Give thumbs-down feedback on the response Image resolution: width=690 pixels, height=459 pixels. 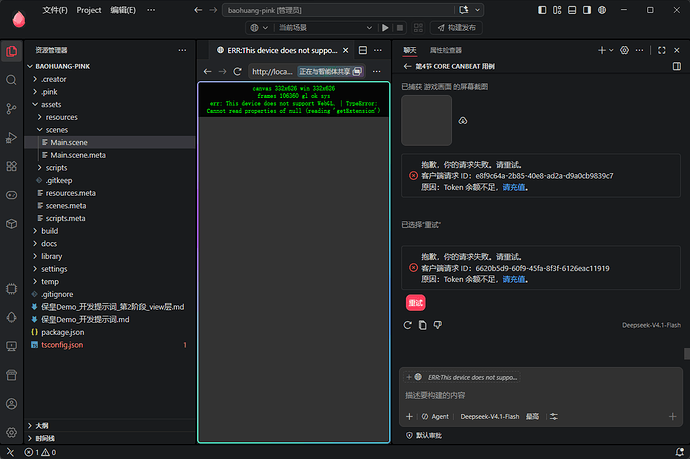point(437,325)
